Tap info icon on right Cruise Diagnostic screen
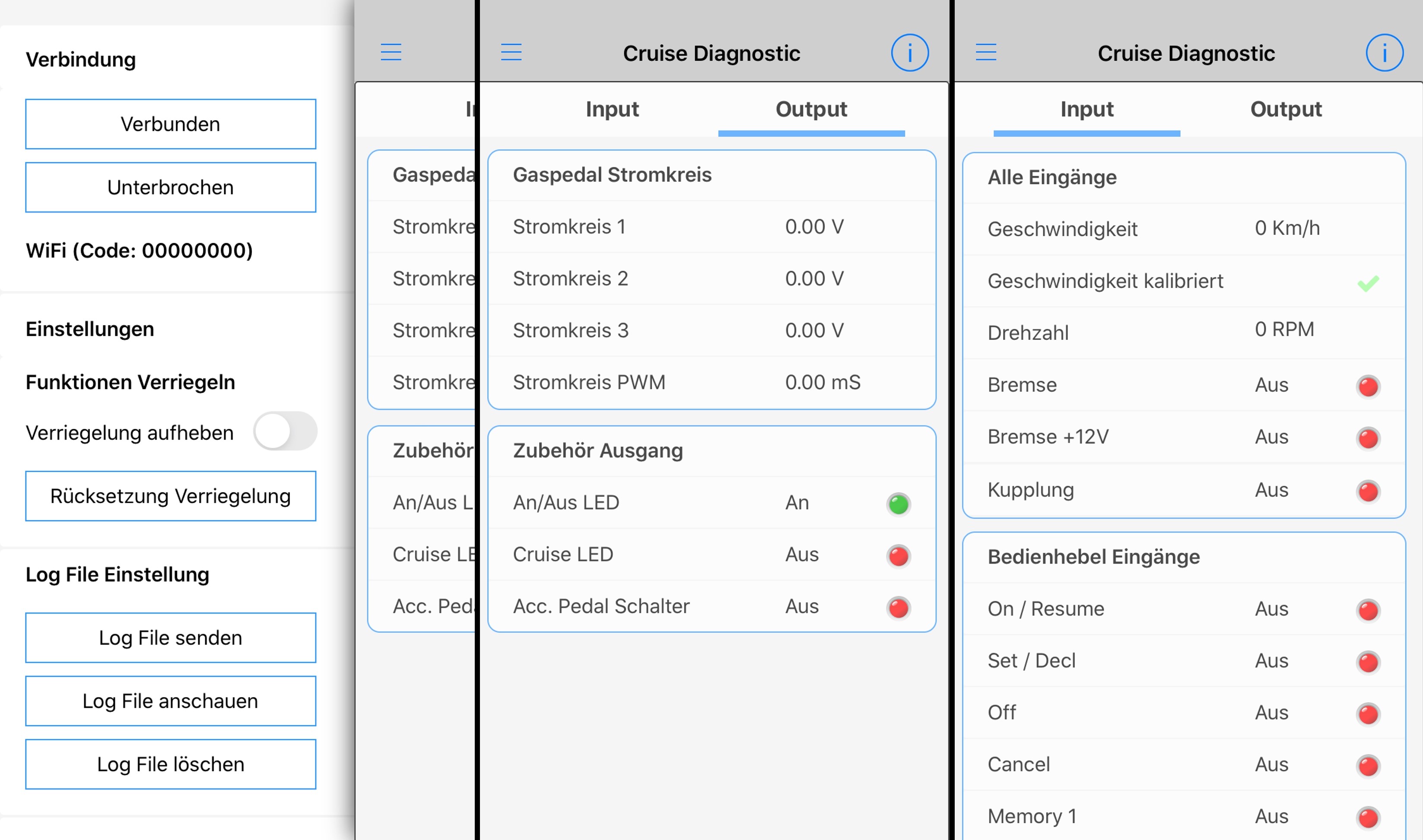1423x840 pixels. point(1384,53)
